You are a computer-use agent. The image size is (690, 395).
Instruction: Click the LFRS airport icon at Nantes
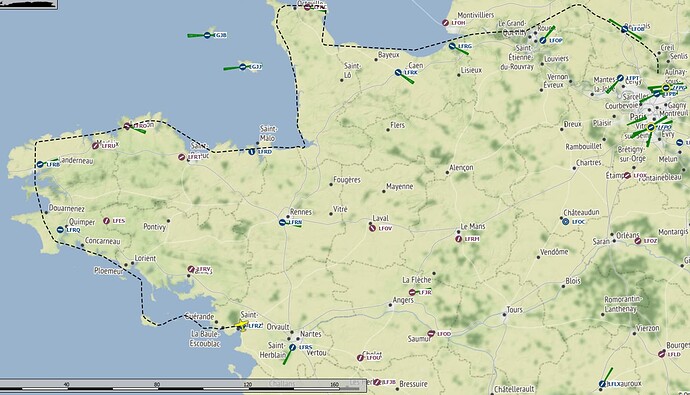pyautogui.click(x=293, y=347)
